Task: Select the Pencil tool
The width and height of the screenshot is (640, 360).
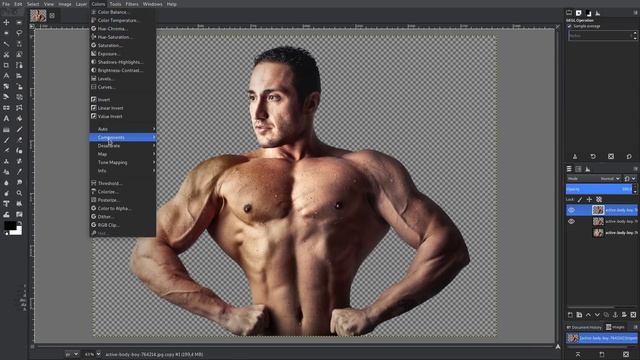Action: 19,129
